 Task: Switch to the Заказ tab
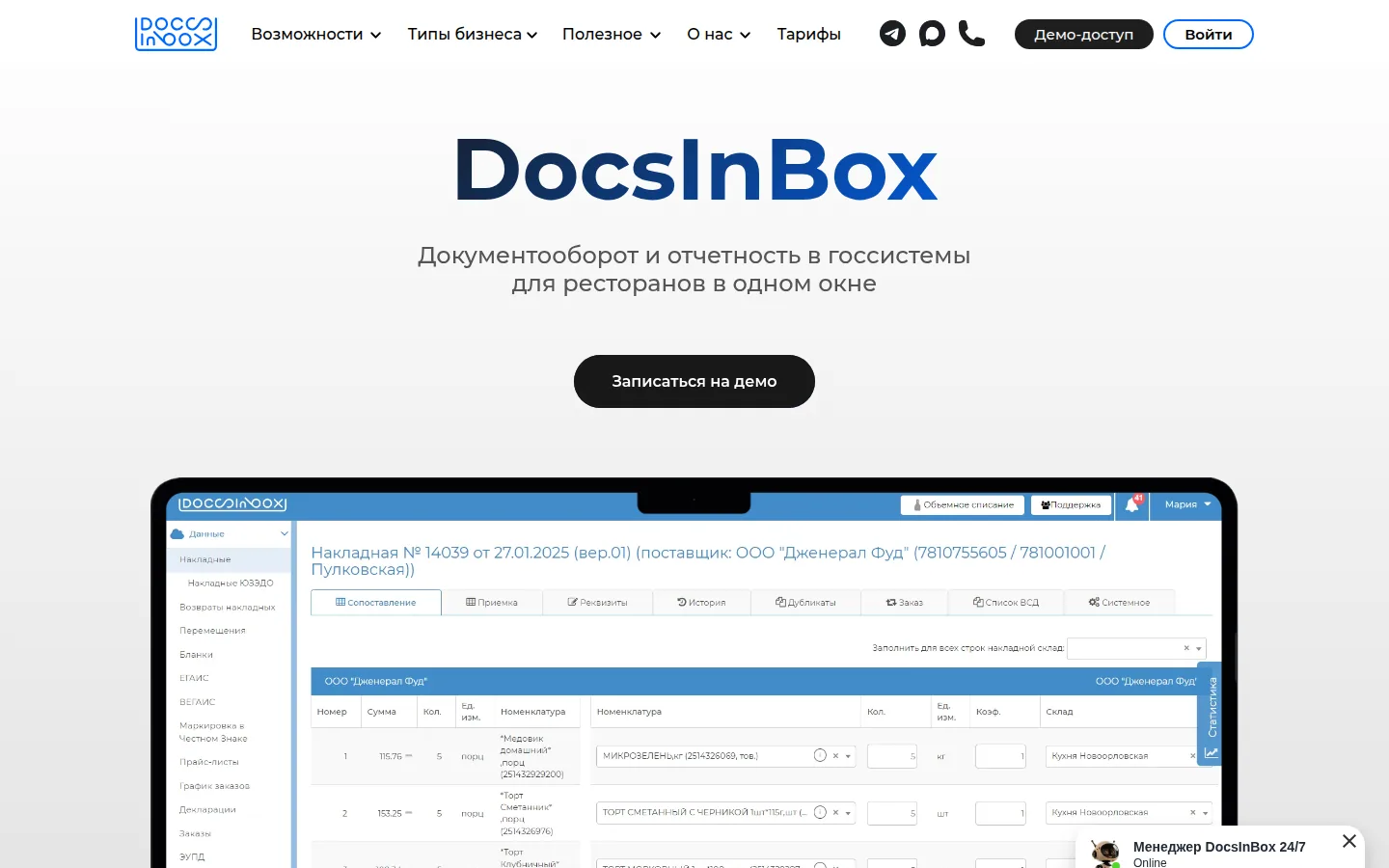[x=905, y=602]
